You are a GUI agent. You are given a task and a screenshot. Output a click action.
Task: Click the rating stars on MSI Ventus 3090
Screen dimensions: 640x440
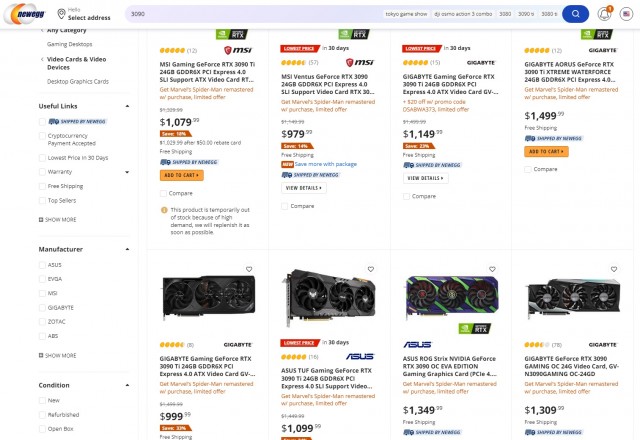tap(293, 62)
